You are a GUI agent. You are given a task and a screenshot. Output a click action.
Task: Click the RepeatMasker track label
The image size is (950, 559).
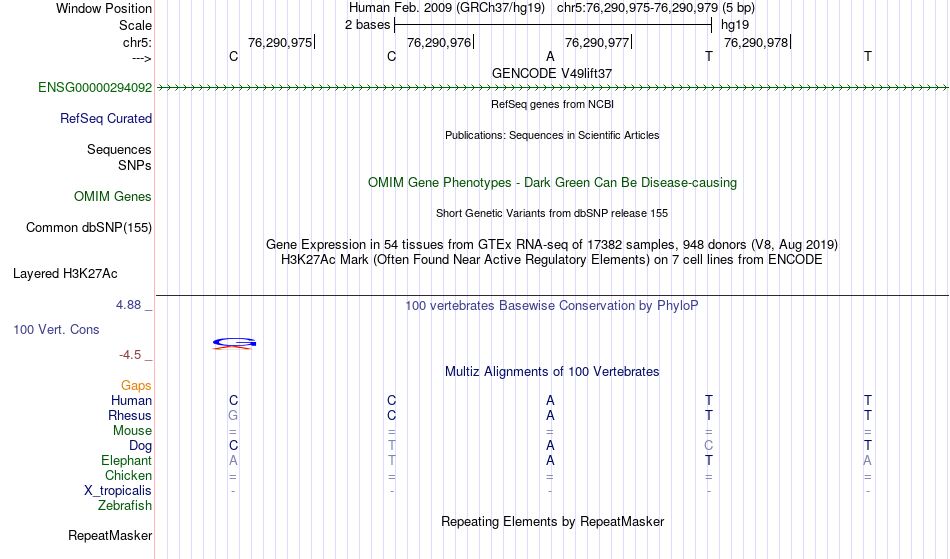tap(110, 536)
